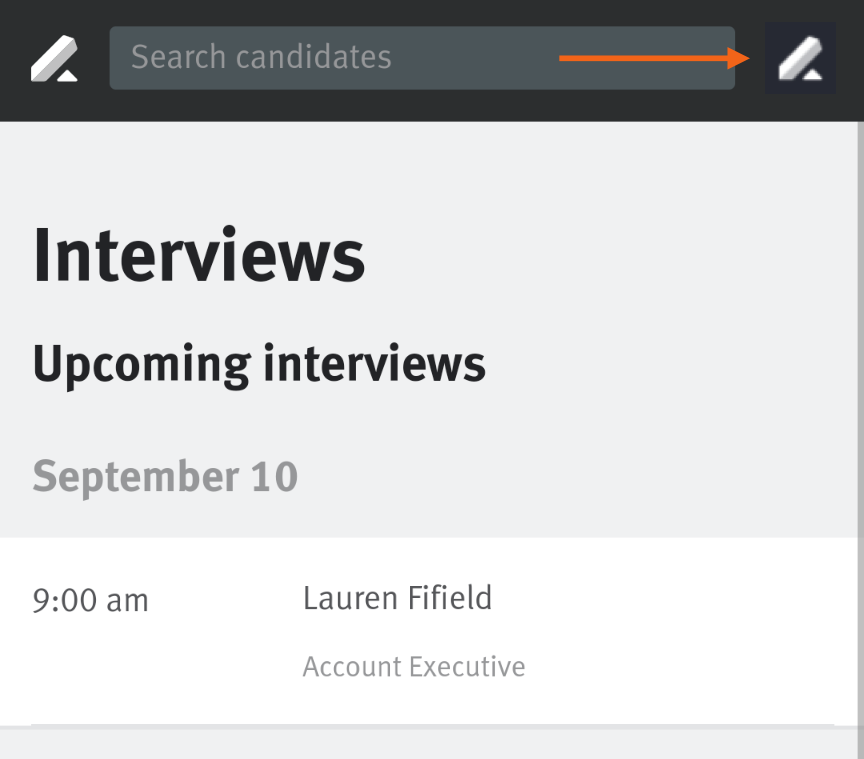Click the placeholder text 'Search candidates'
The width and height of the screenshot is (864, 759).
coord(261,57)
